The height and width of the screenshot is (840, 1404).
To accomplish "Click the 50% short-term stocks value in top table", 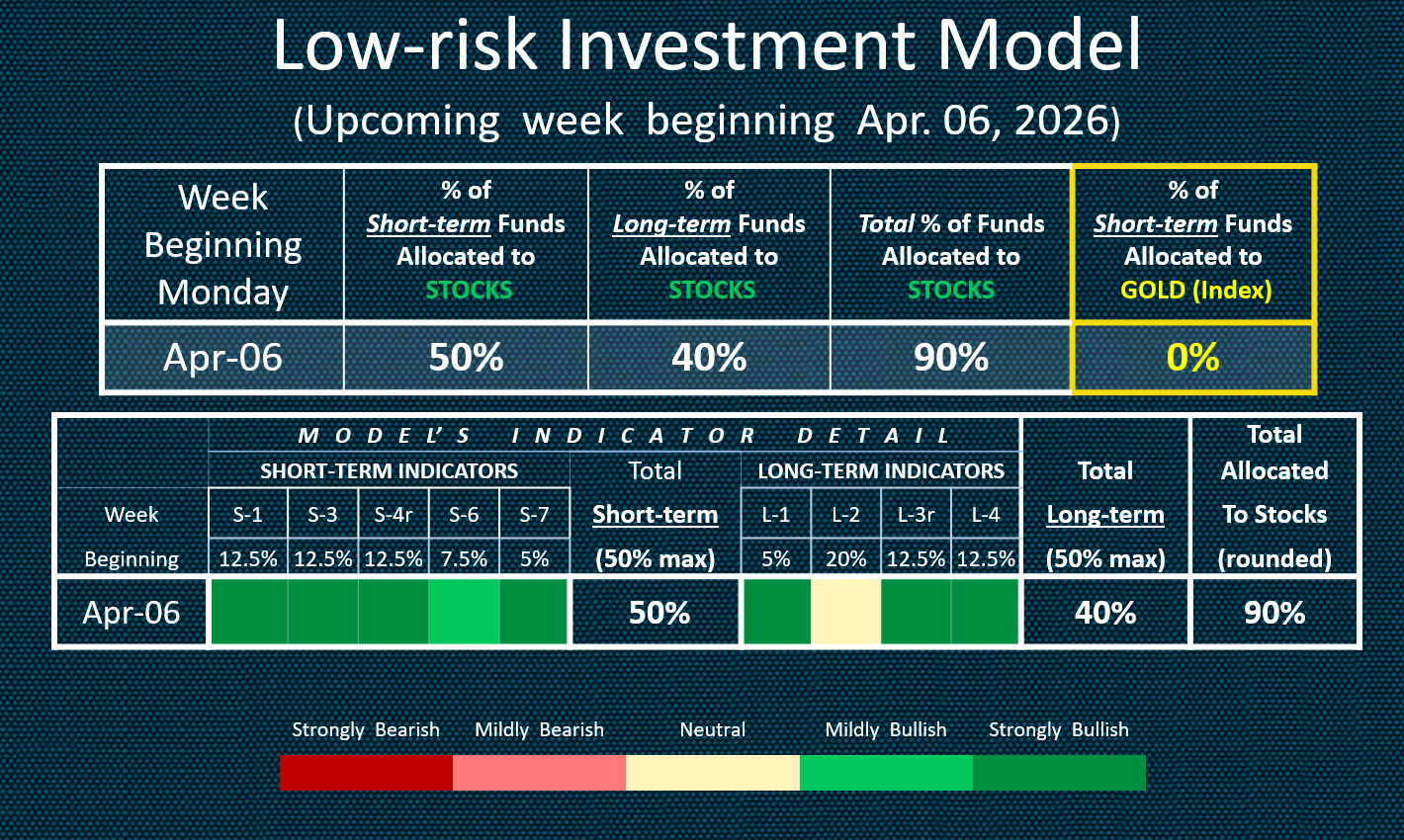I will pos(466,358).
